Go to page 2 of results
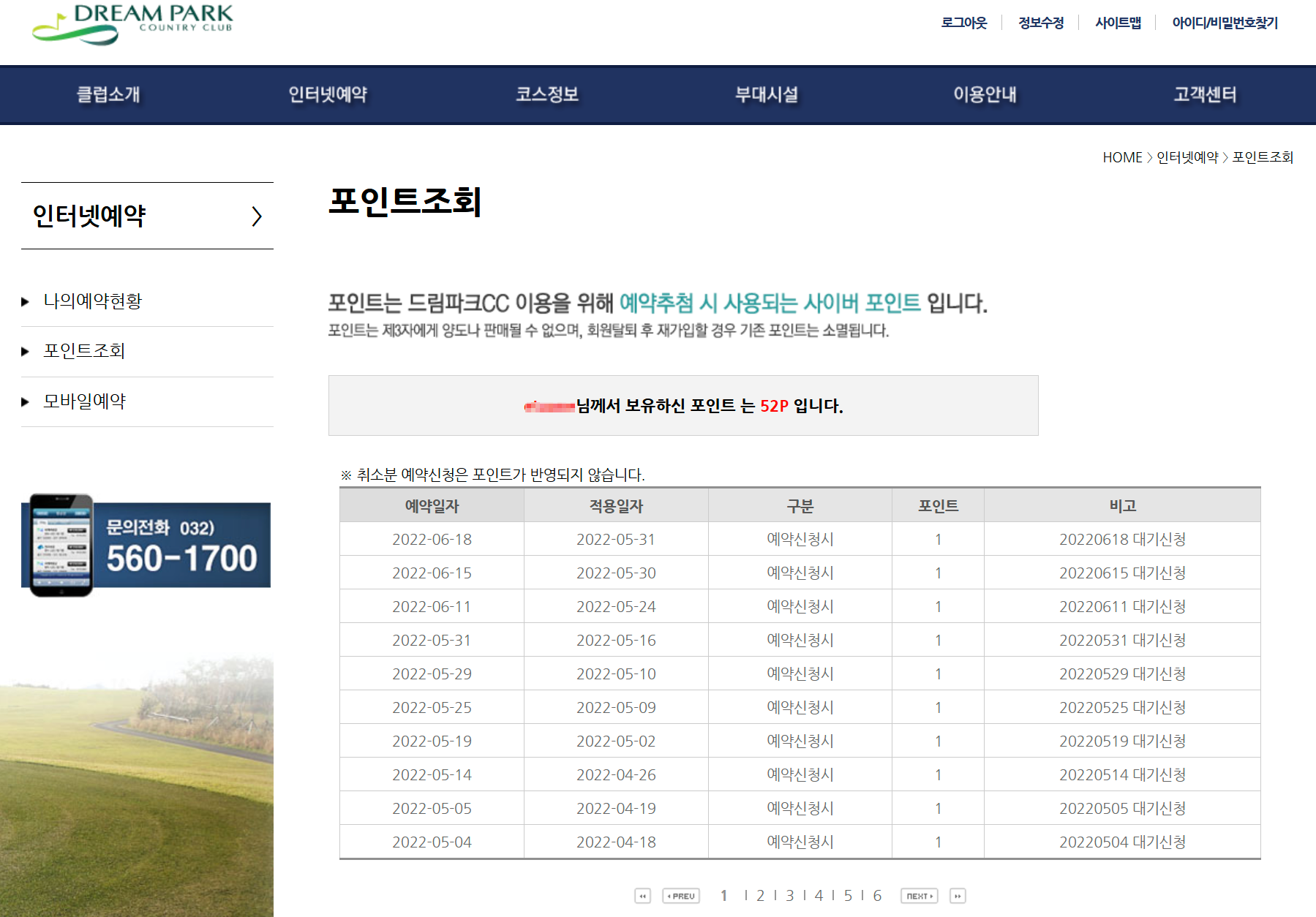Screen dimensions: 1316x917 (761, 896)
